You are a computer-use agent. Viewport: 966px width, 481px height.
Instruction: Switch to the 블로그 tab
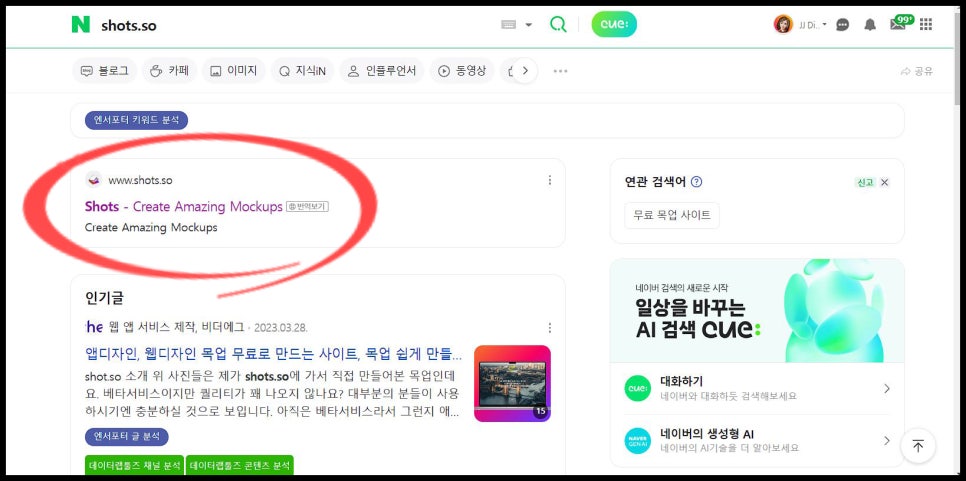click(104, 71)
